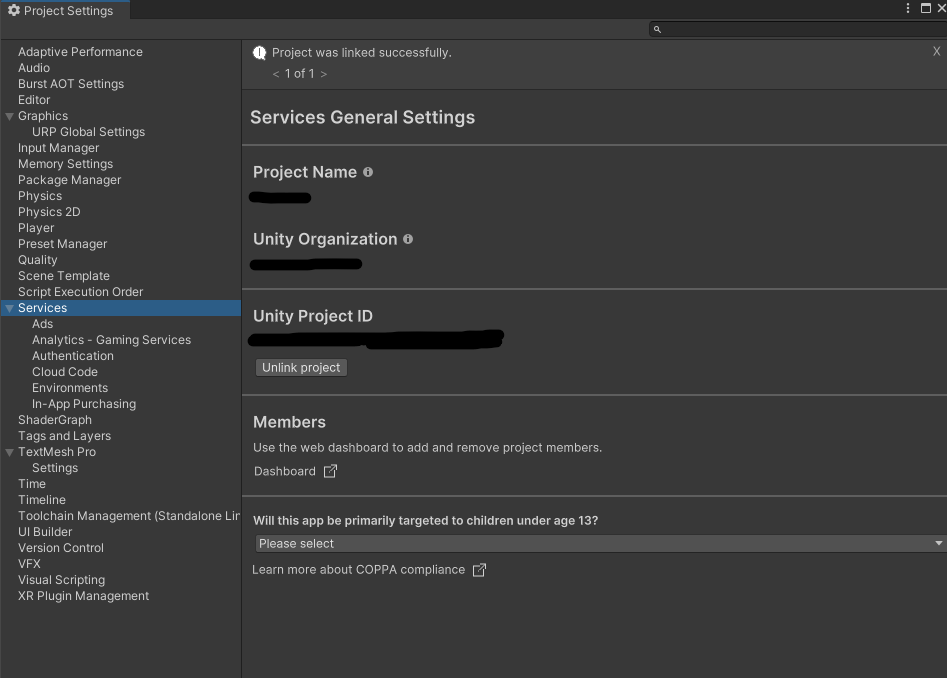Screen dimensions: 947x678
Task: Click the Unity Organization info icon
Action: 408,239
